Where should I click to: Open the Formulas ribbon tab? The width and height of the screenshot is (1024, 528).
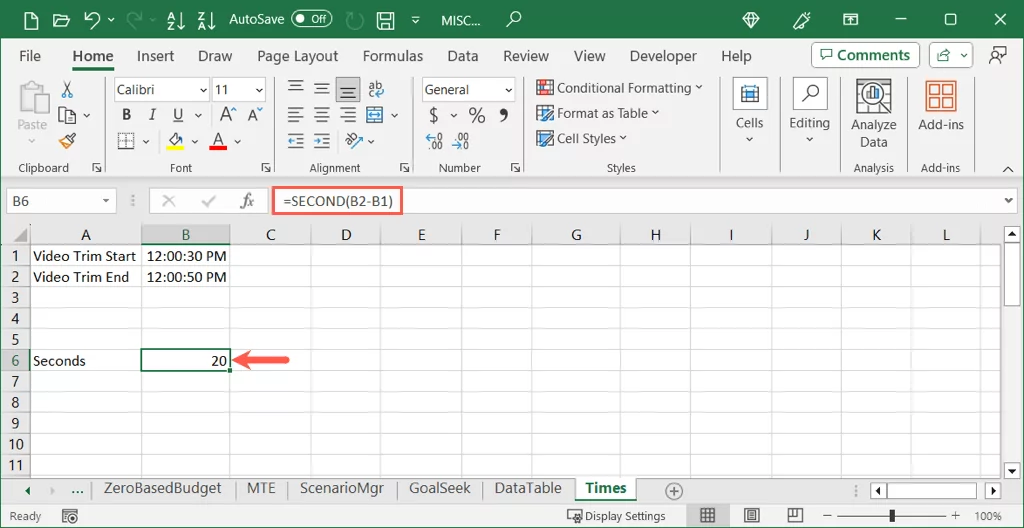coord(392,56)
